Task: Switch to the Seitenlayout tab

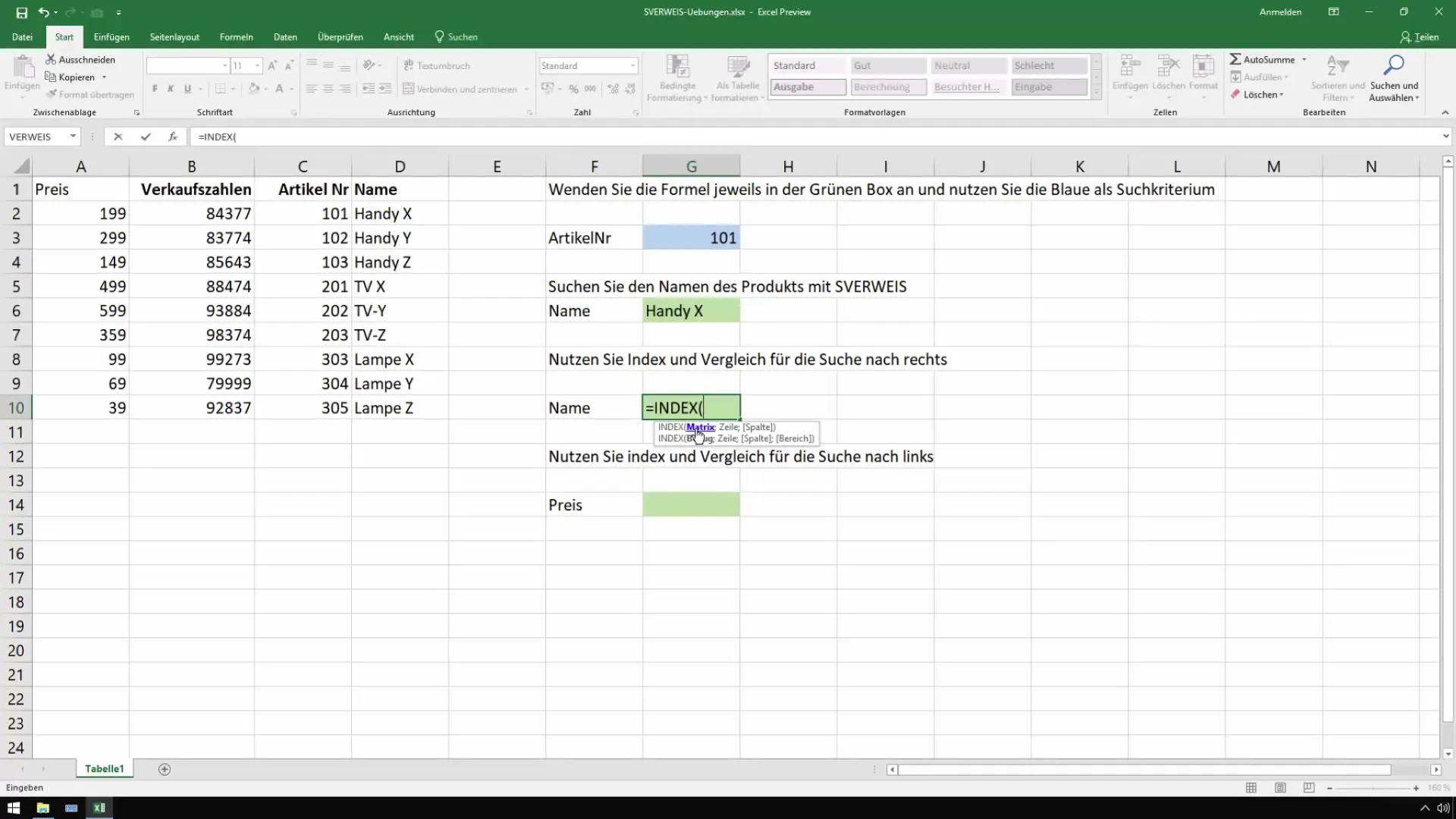Action: pos(174,36)
